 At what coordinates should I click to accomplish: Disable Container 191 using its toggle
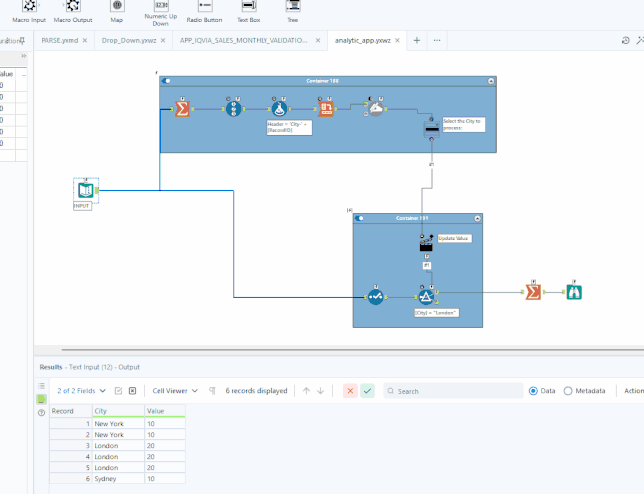pyautogui.click(x=359, y=218)
